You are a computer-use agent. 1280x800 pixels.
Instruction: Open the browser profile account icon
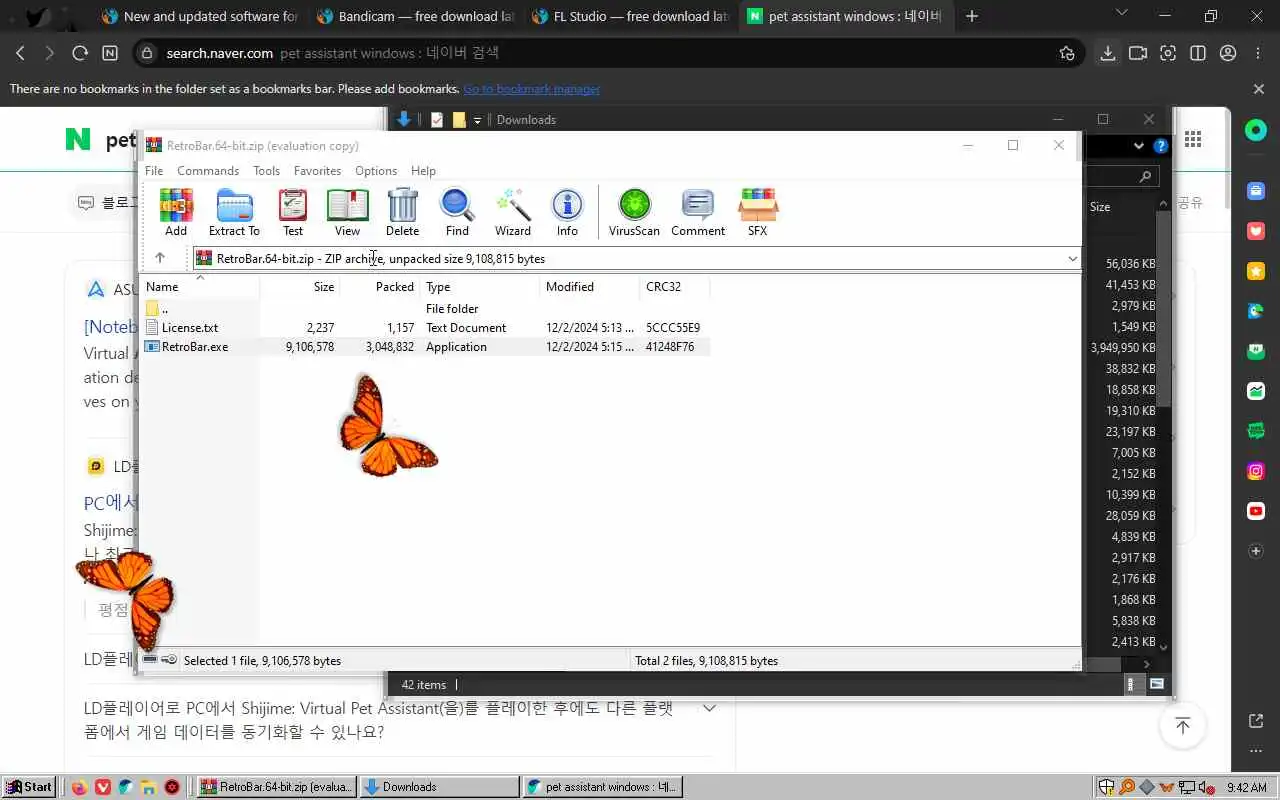point(1228,53)
